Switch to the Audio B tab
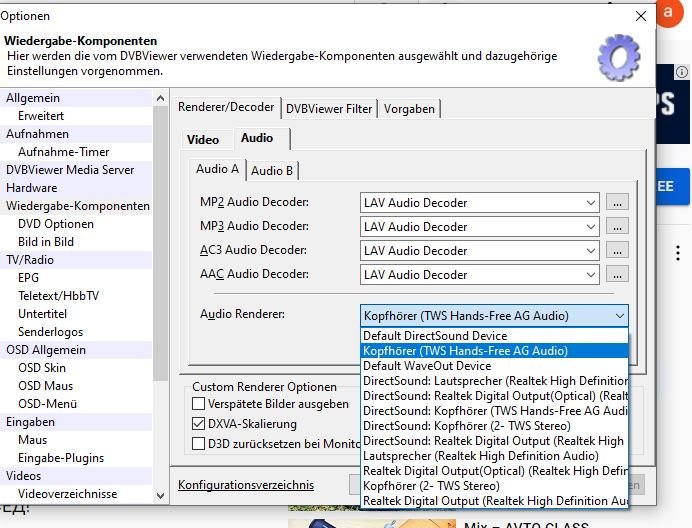 tap(272, 170)
